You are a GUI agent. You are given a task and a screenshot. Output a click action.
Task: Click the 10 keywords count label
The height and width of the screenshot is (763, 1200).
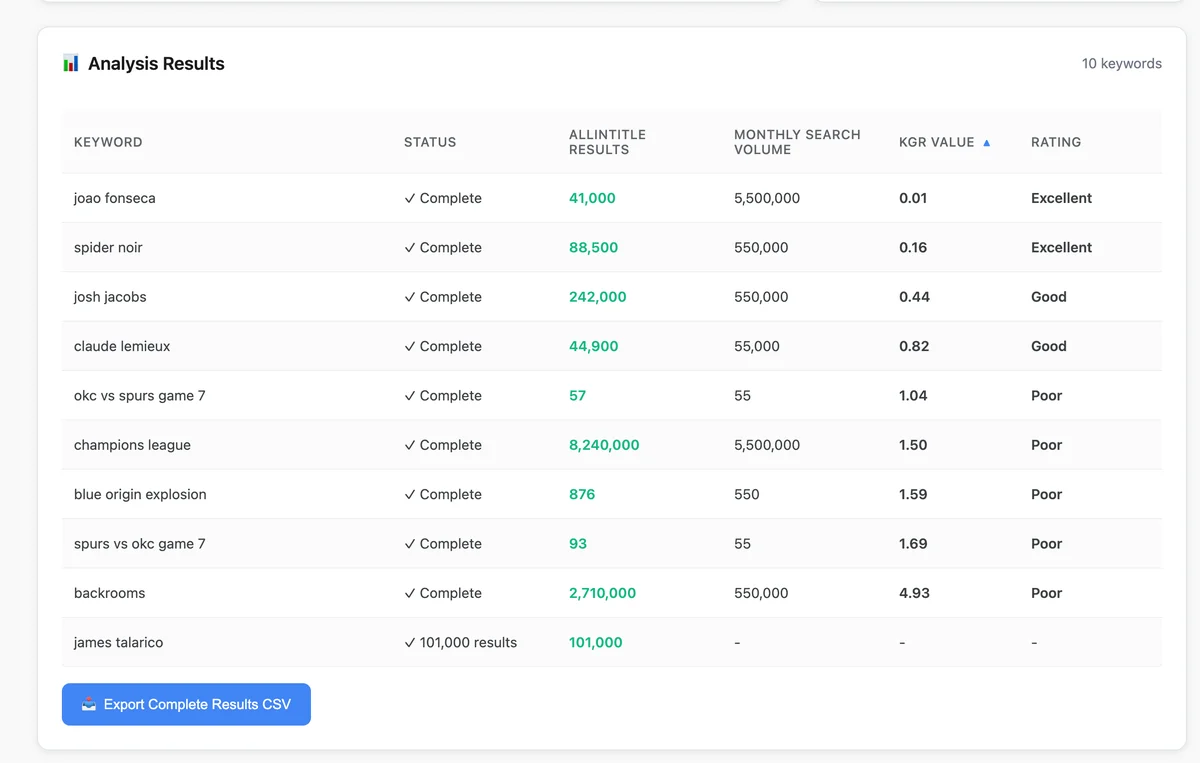(1122, 63)
